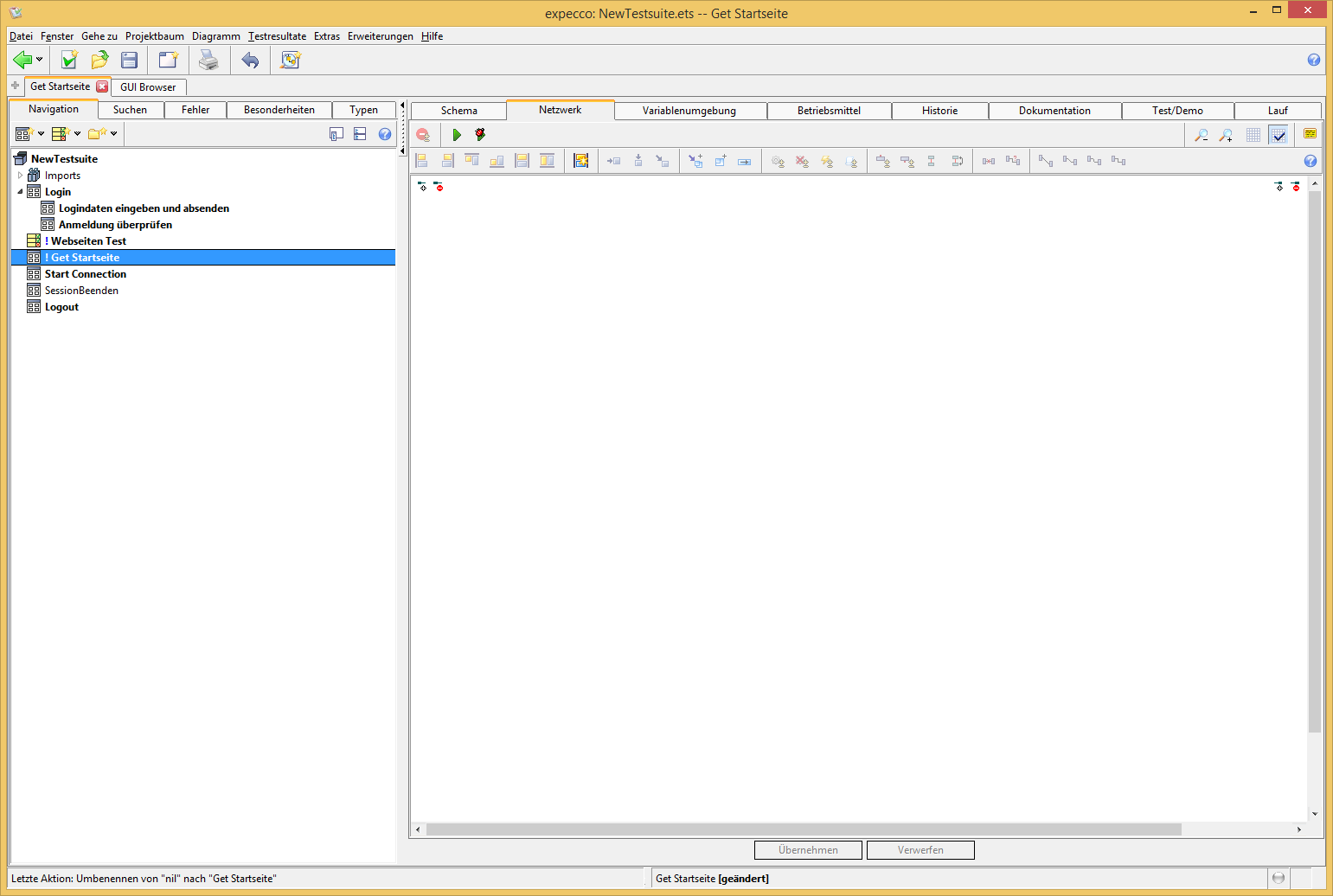1333x896 pixels.
Task: Collapse the Login tree node
Action: pyautogui.click(x=21, y=192)
